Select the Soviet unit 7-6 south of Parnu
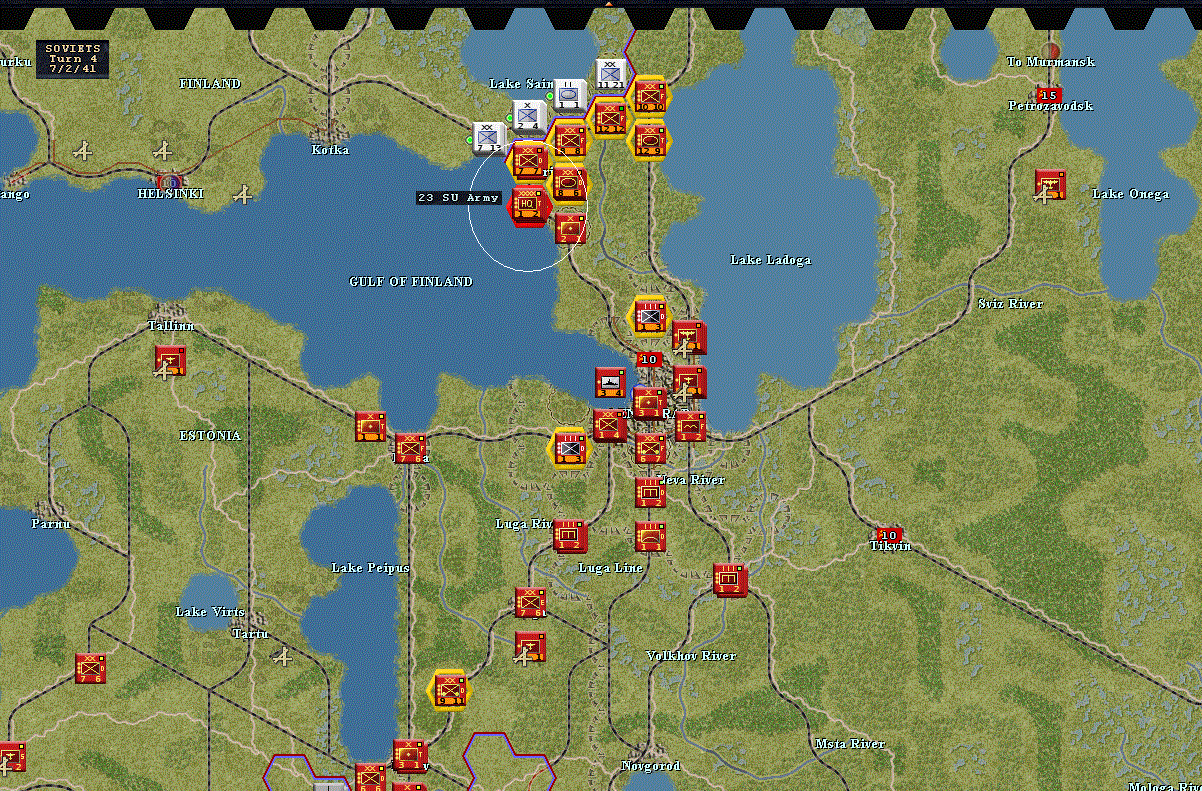This screenshot has height=791, width=1202. tap(91, 667)
